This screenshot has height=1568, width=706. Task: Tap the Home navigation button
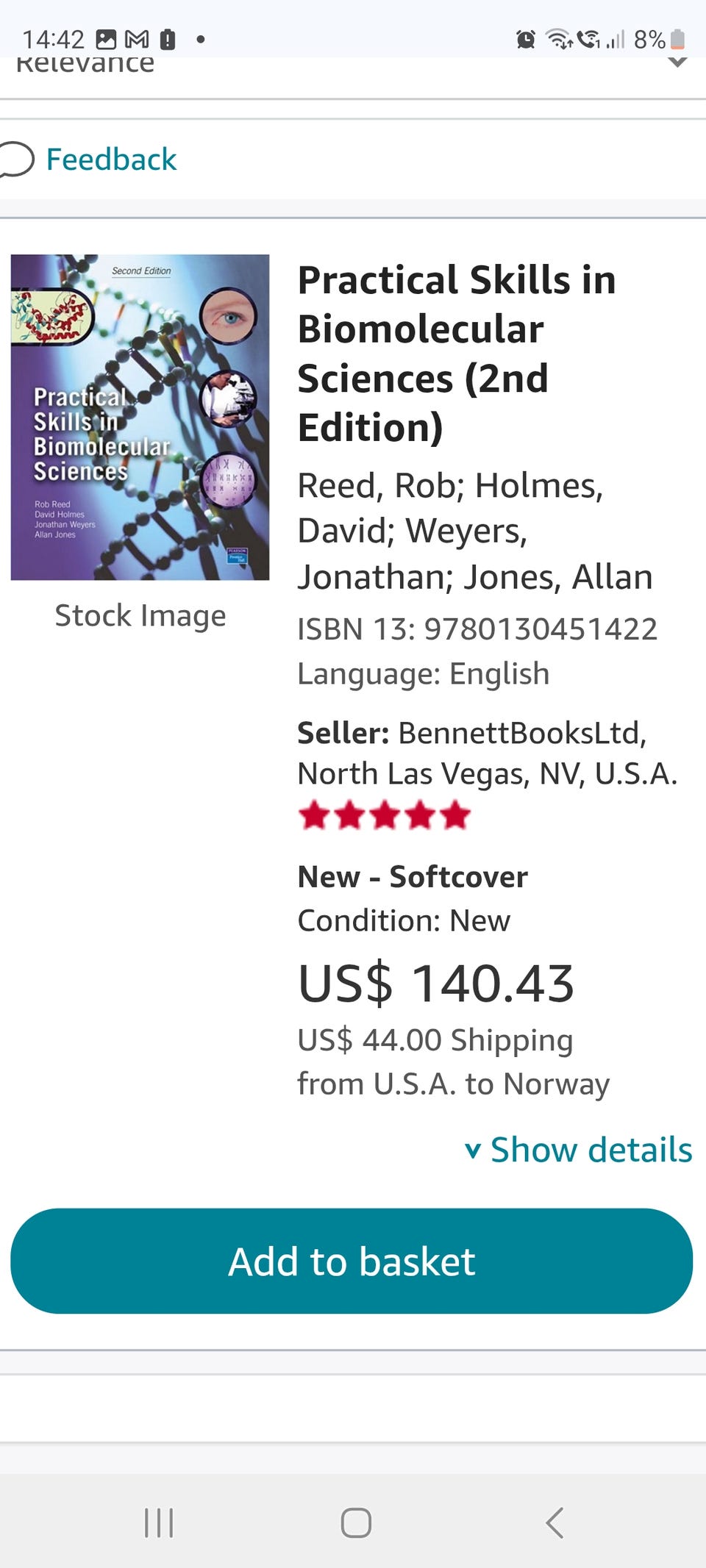coord(355,1522)
